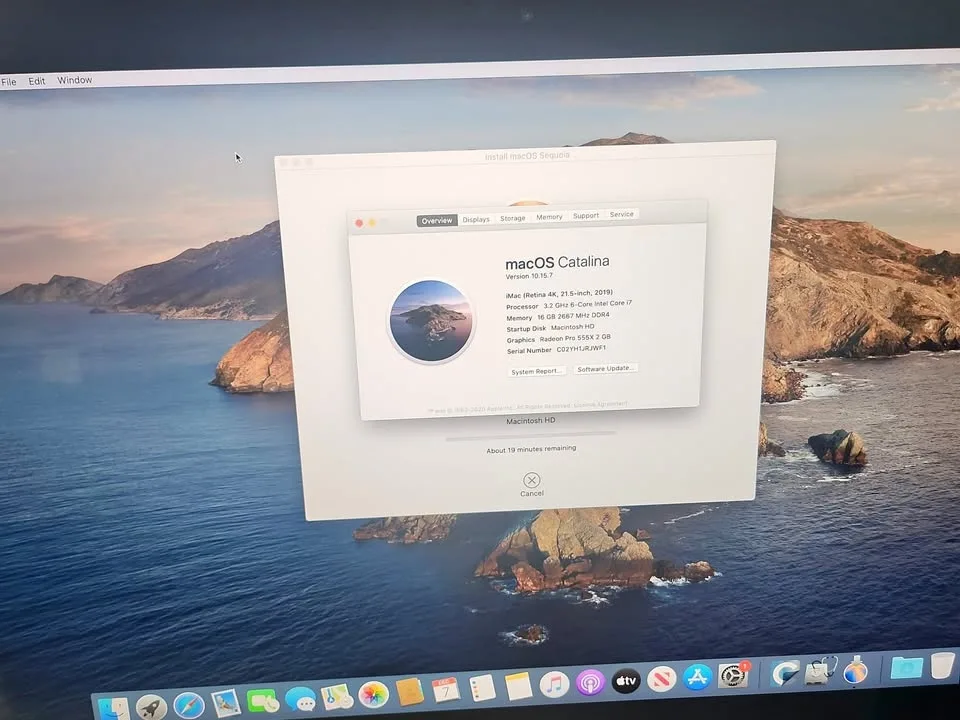The width and height of the screenshot is (960, 720).
Task: Select the Storage tab
Action: [512, 218]
